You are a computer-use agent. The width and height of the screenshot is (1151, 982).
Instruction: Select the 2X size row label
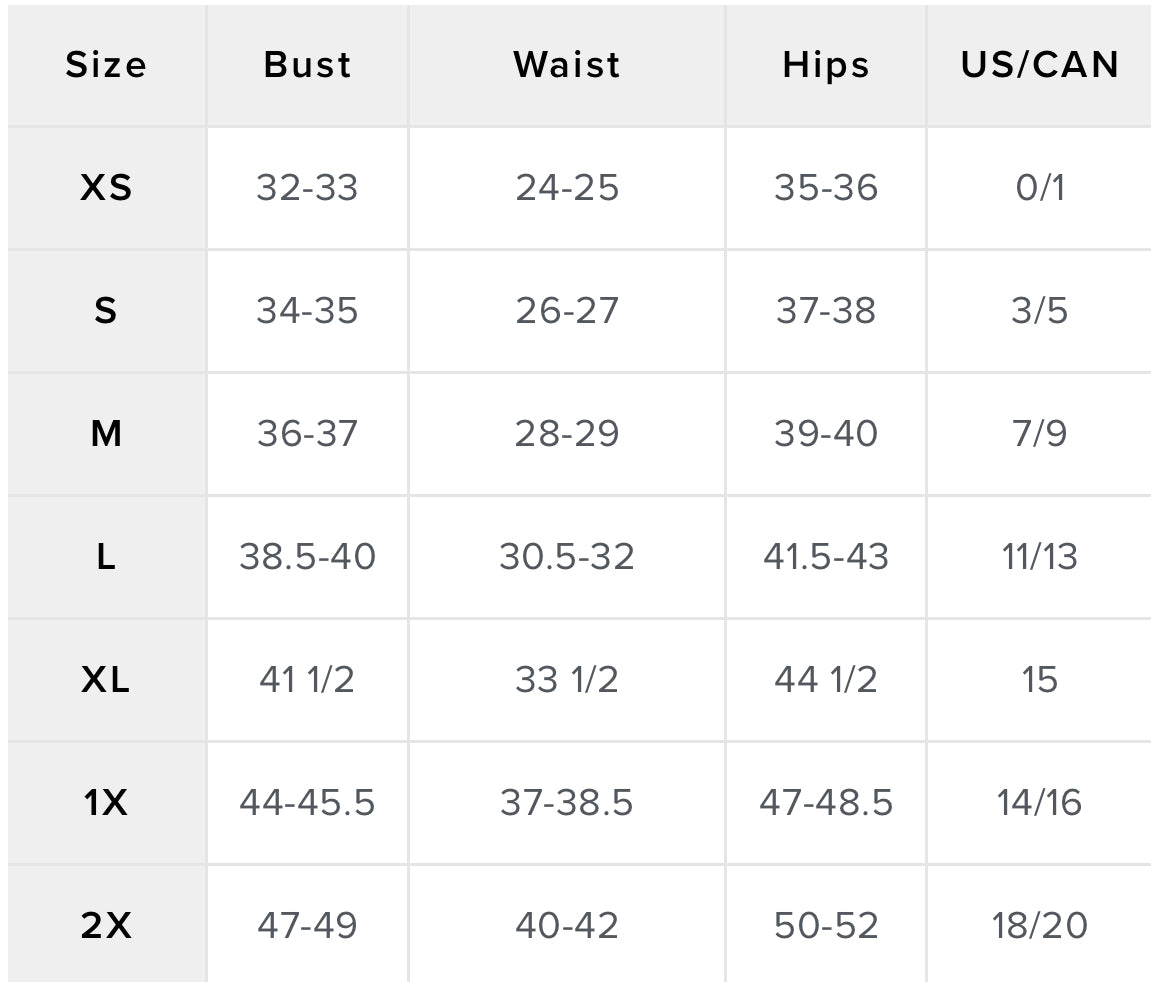(106, 926)
